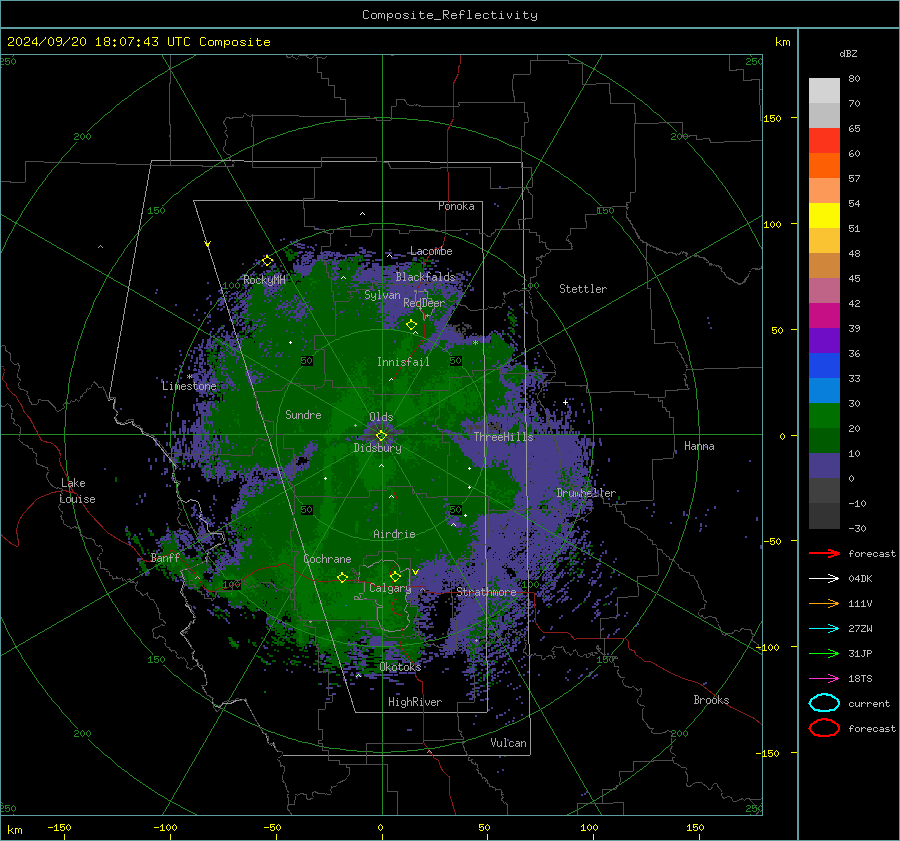This screenshot has height=841, width=900.
Task: Select the red swatch in dBZ scale
Action: (824, 141)
